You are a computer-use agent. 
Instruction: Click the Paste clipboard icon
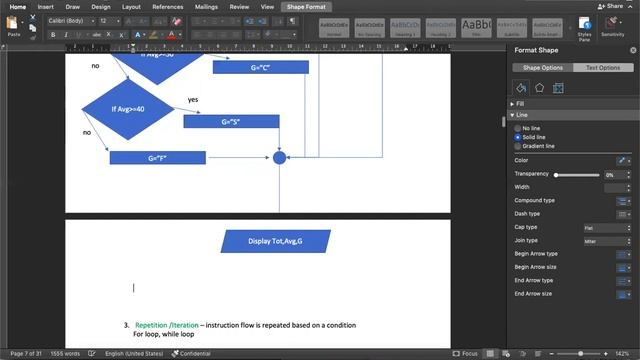12,23
